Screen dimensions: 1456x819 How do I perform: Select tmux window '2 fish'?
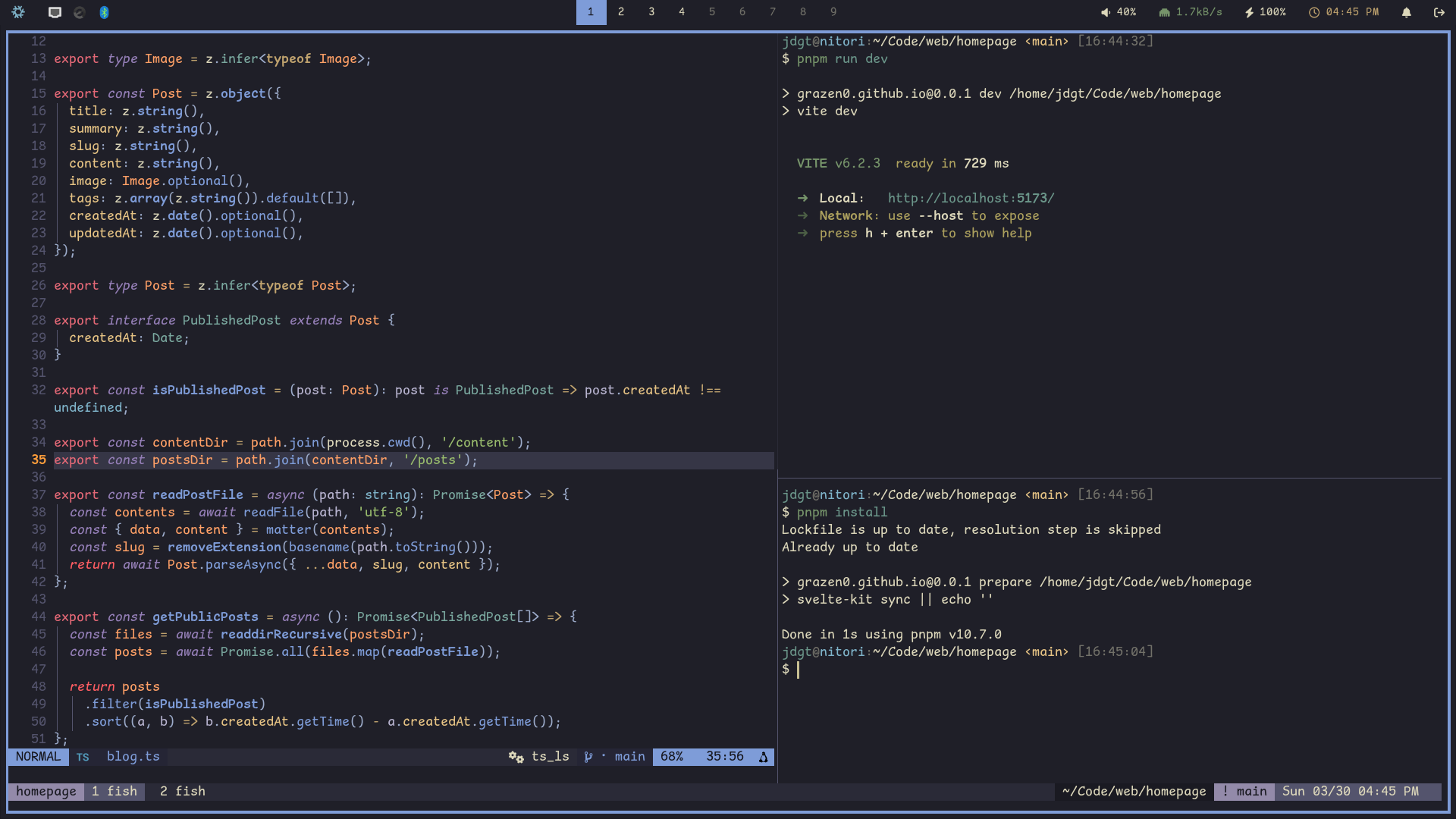coord(183,791)
